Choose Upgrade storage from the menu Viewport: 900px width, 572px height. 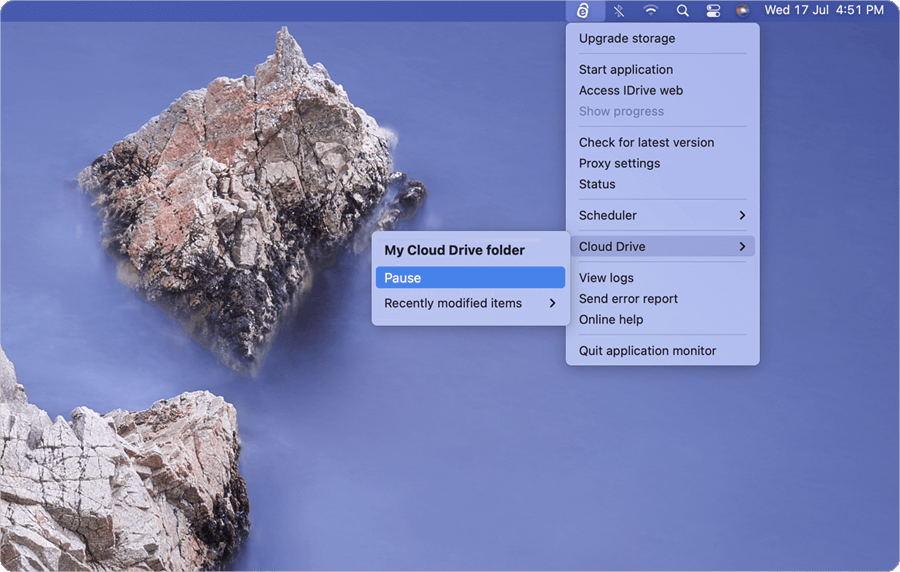click(662, 38)
